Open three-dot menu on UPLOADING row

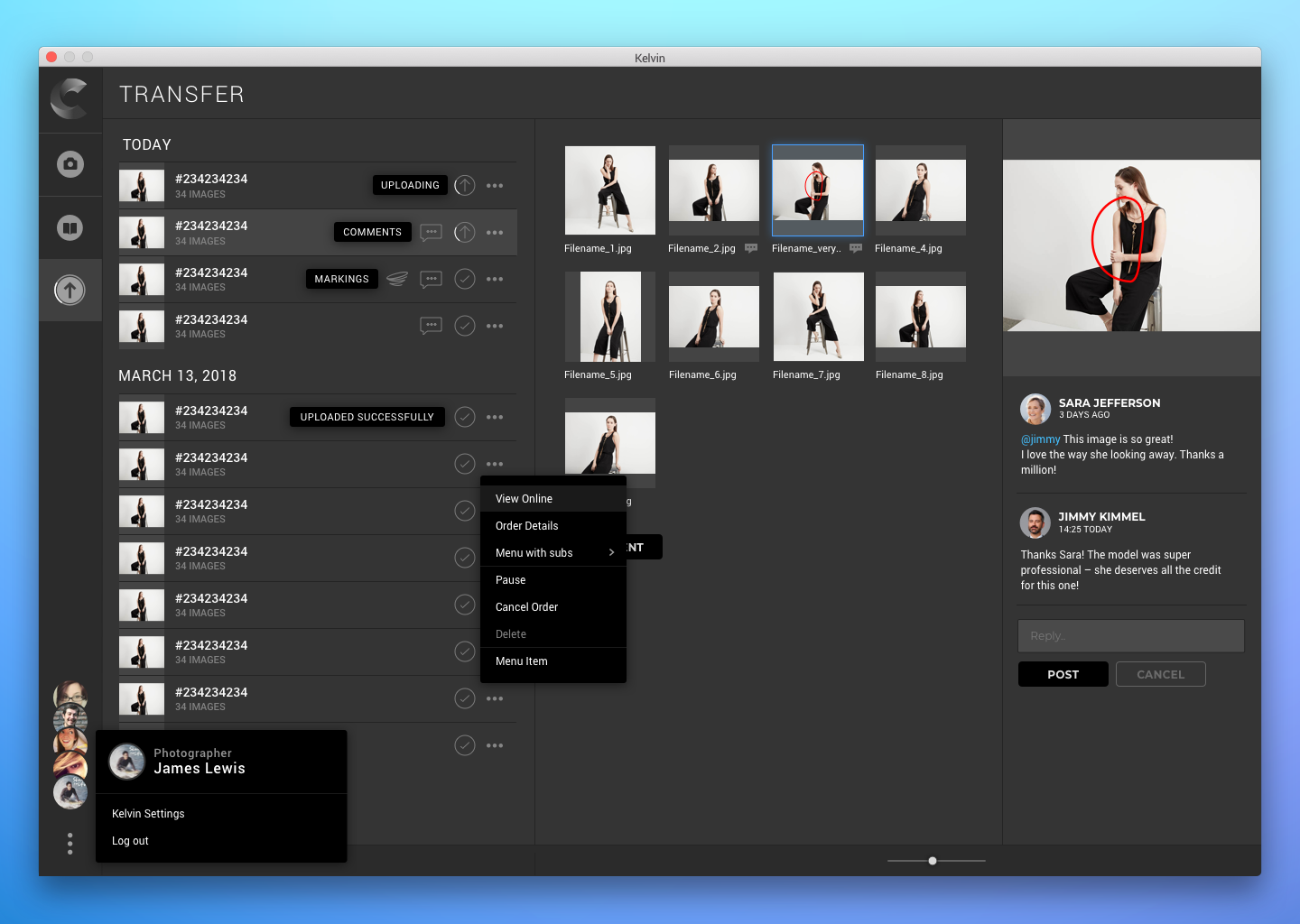(x=495, y=186)
